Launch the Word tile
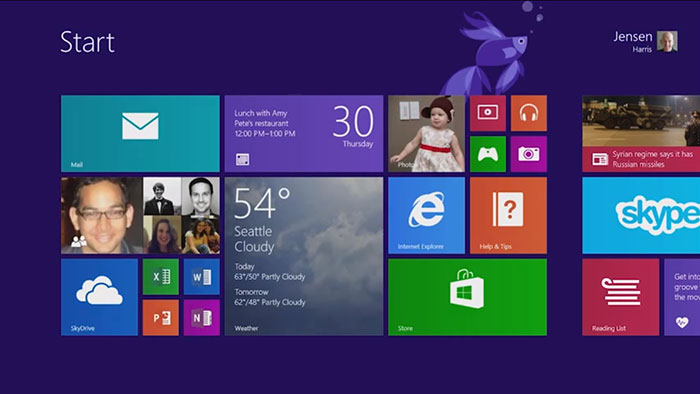The image size is (700, 394). pyautogui.click(x=202, y=277)
